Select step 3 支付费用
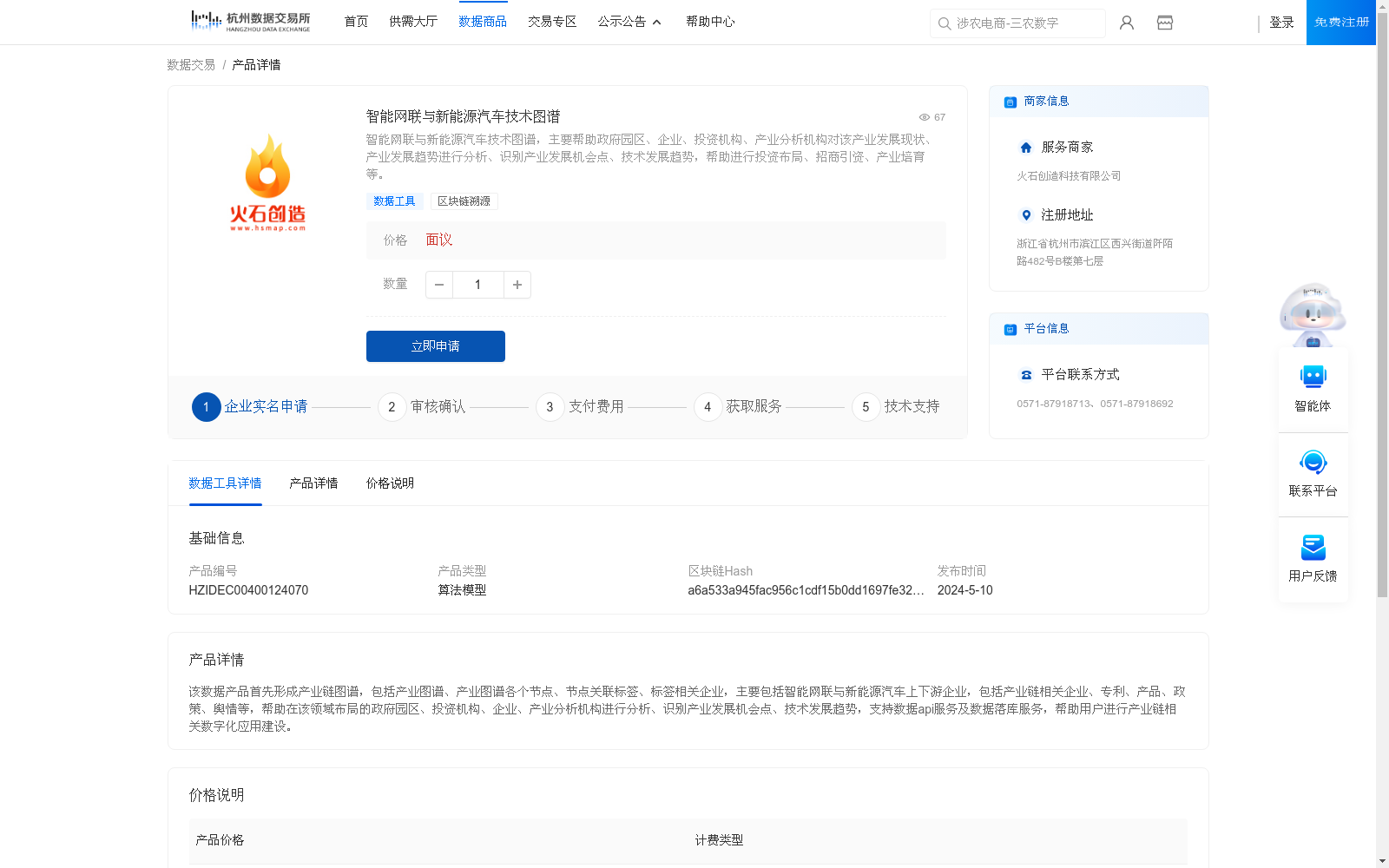Image resolution: width=1389 pixels, height=868 pixels. (x=580, y=406)
